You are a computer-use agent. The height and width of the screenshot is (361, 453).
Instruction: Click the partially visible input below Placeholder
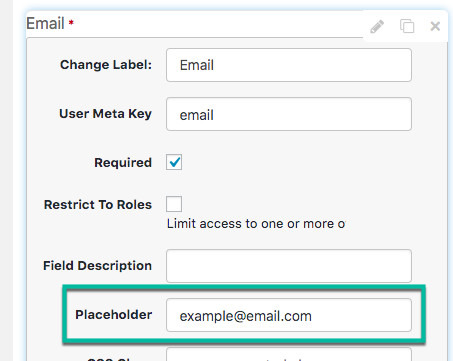coord(289,354)
